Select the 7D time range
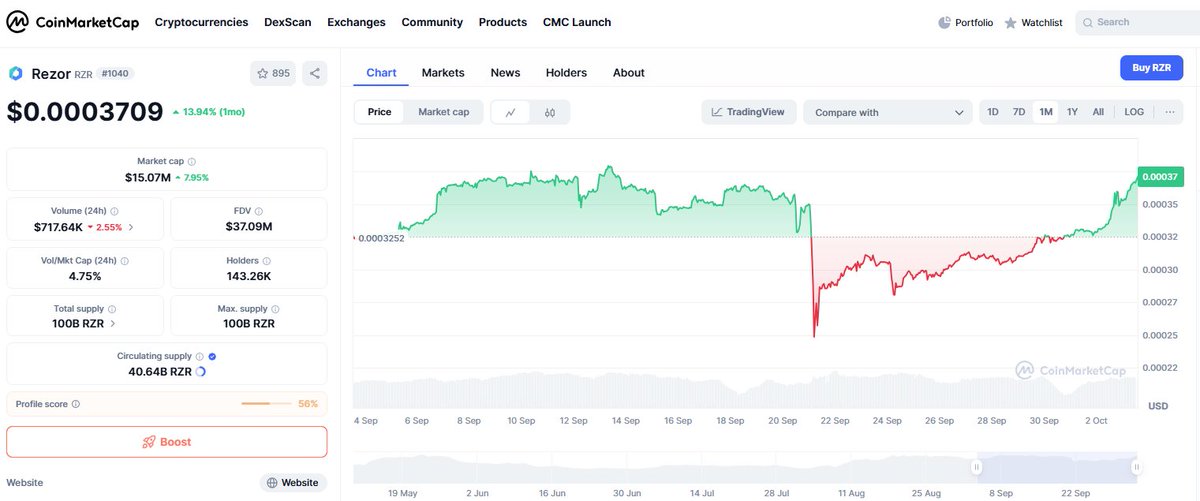This screenshot has height=501, width=1200. tap(1019, 112)
